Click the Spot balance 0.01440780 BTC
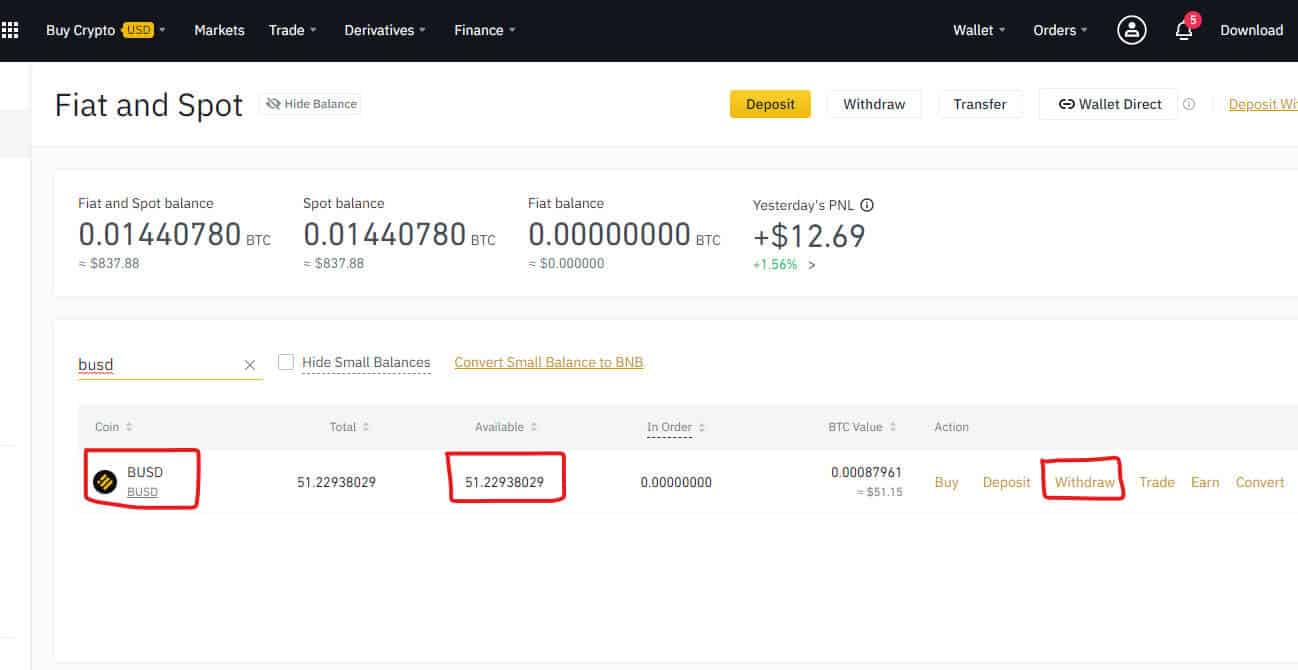Image resolution: width=1298 pixels, height=670 pixels. tap(399, 235)
